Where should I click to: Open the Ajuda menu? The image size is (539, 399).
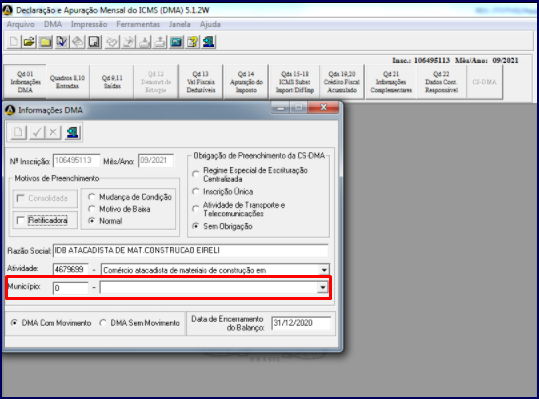(x=210, y=24)
